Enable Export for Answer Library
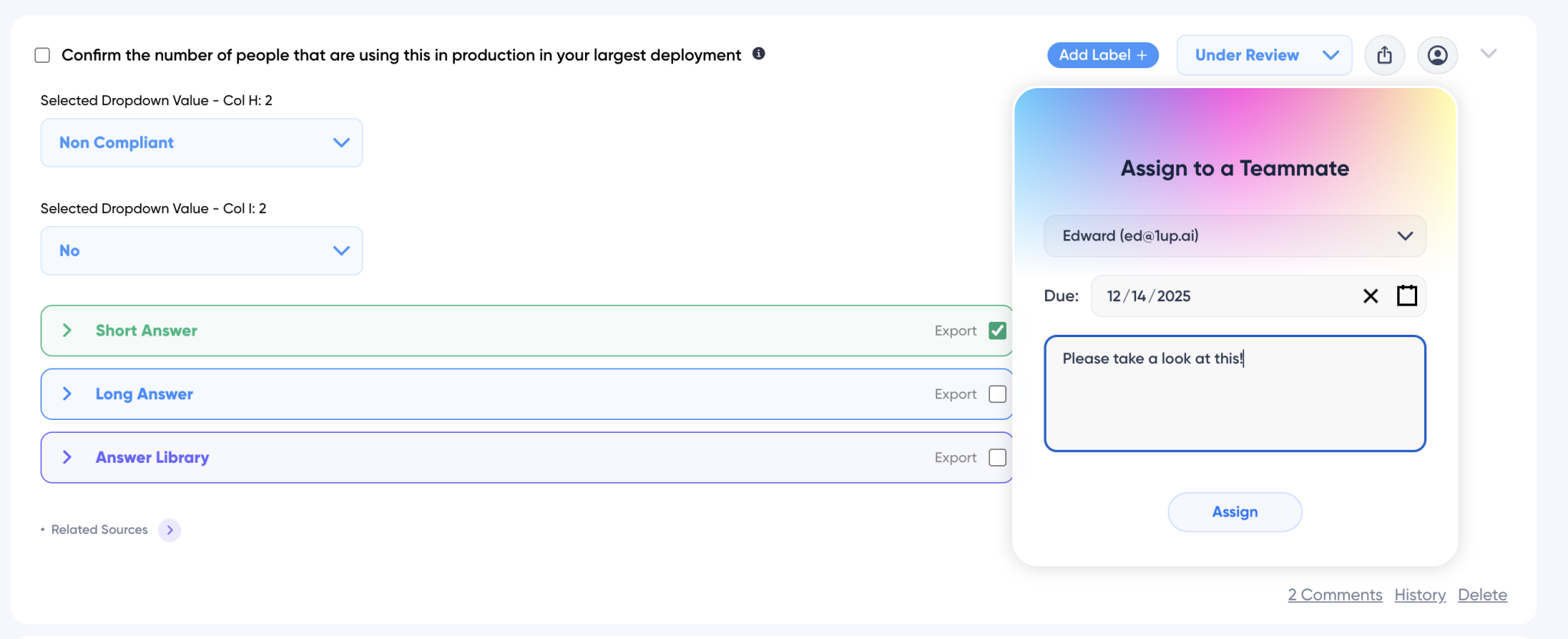1568x639 pixels. pos(997,458)
